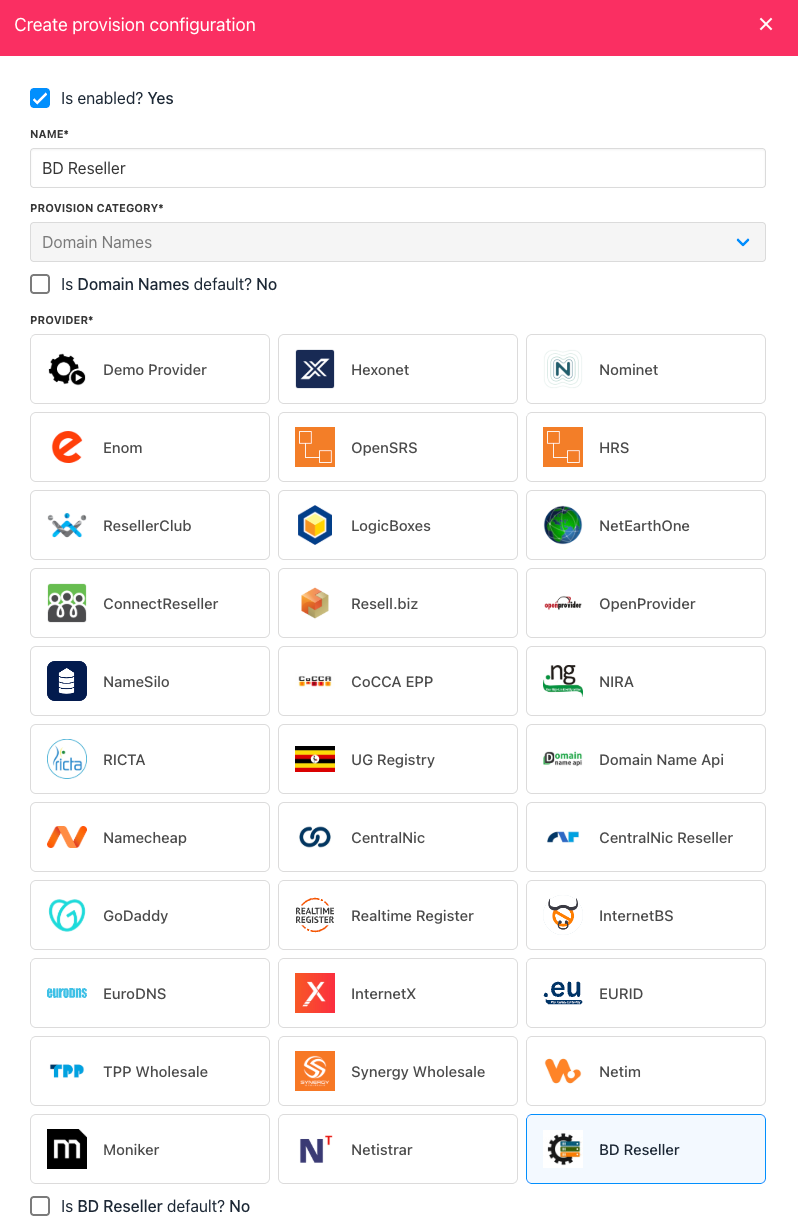798x1223 pixels.
Task: Click the Netim orange W logo
Action: (563, 1072)
